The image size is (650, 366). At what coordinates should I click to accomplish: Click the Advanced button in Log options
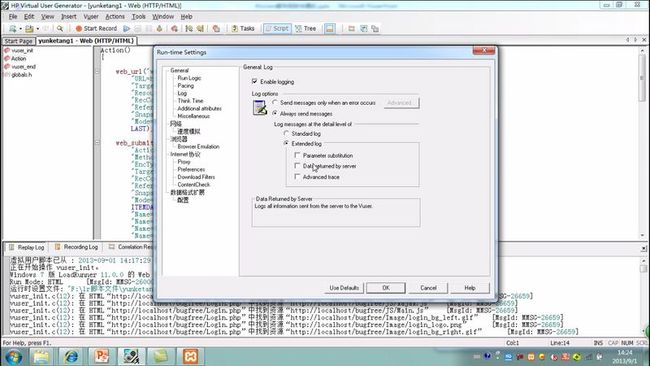(x=401, y=102)
